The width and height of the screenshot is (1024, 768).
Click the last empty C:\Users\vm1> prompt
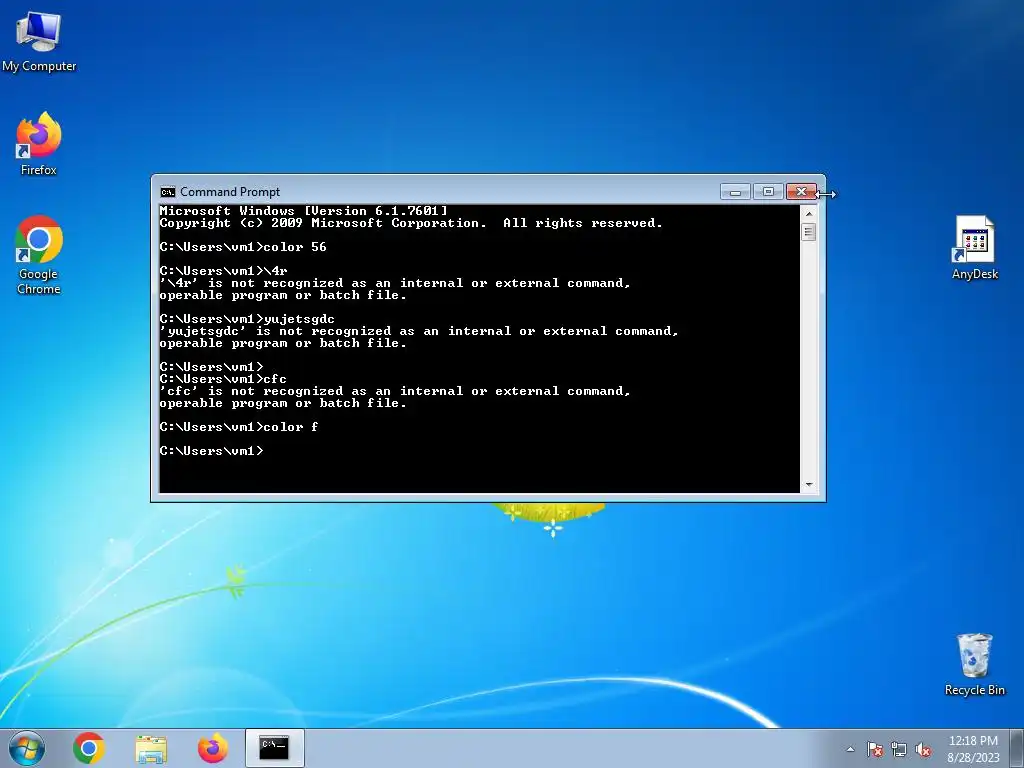click(211, 451)
